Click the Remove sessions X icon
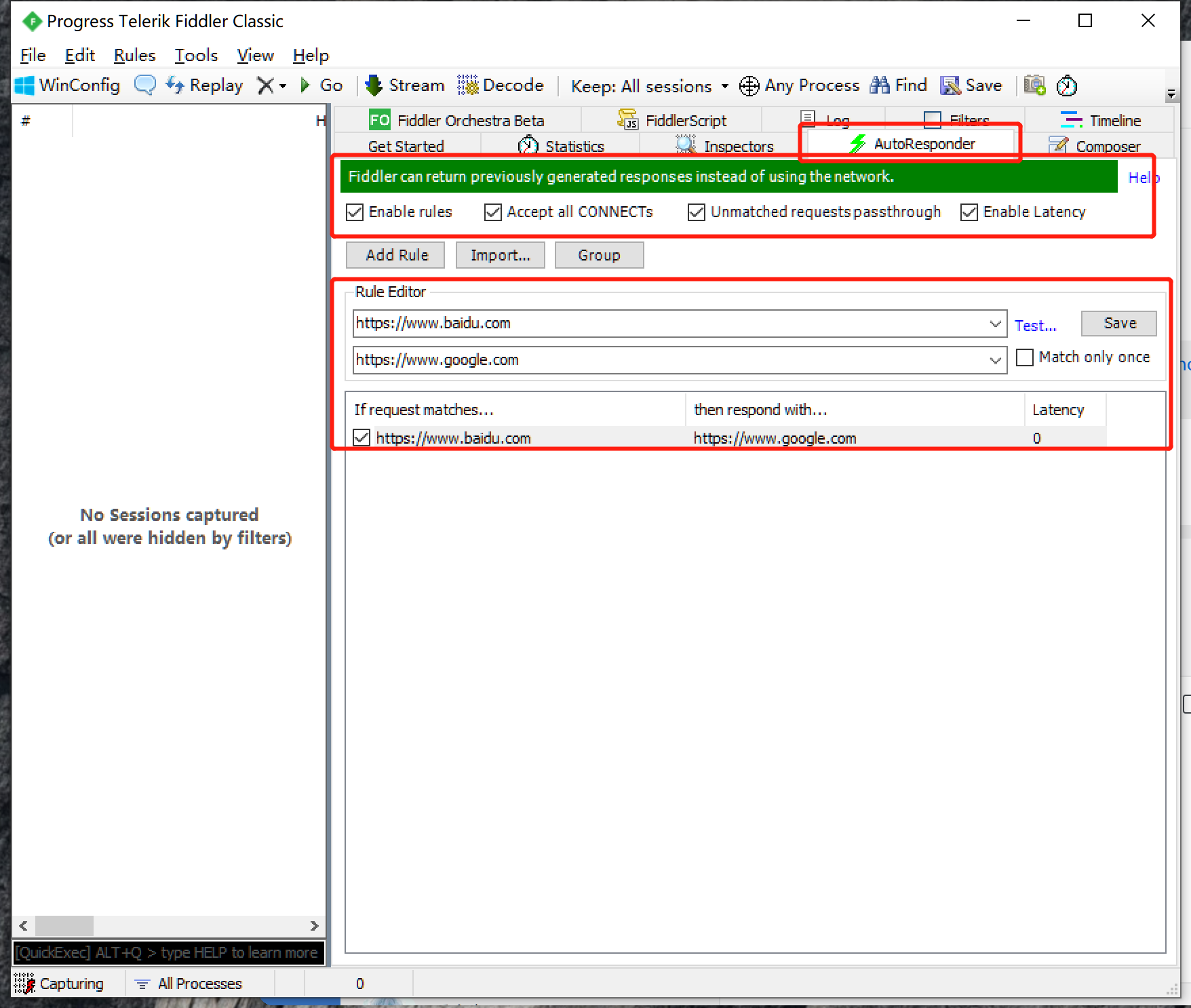 pos(265,85)
